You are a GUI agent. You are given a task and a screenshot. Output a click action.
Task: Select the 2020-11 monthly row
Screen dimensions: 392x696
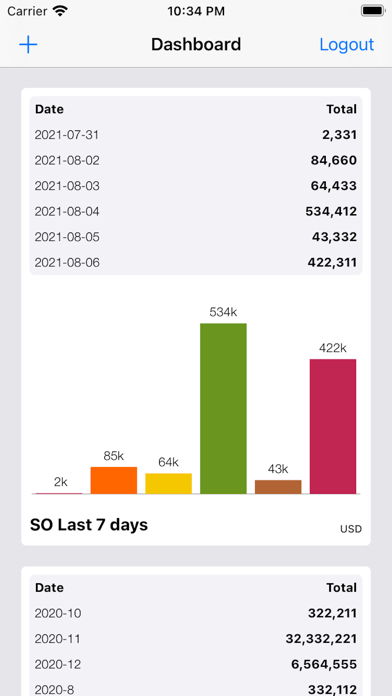click(196, 639)
